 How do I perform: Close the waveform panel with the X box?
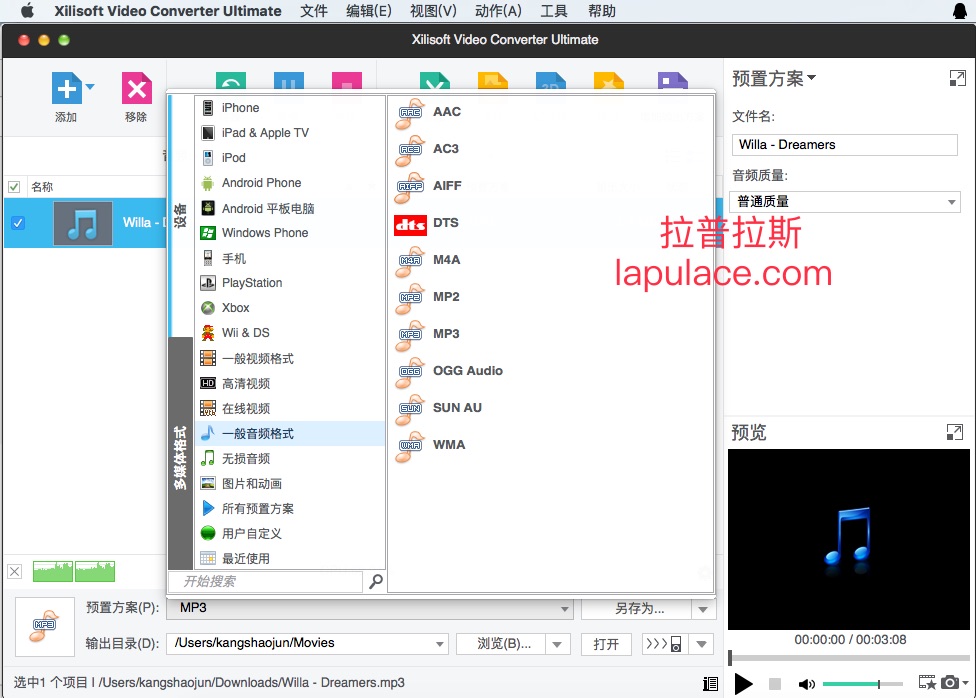click(x=15, y=572)
